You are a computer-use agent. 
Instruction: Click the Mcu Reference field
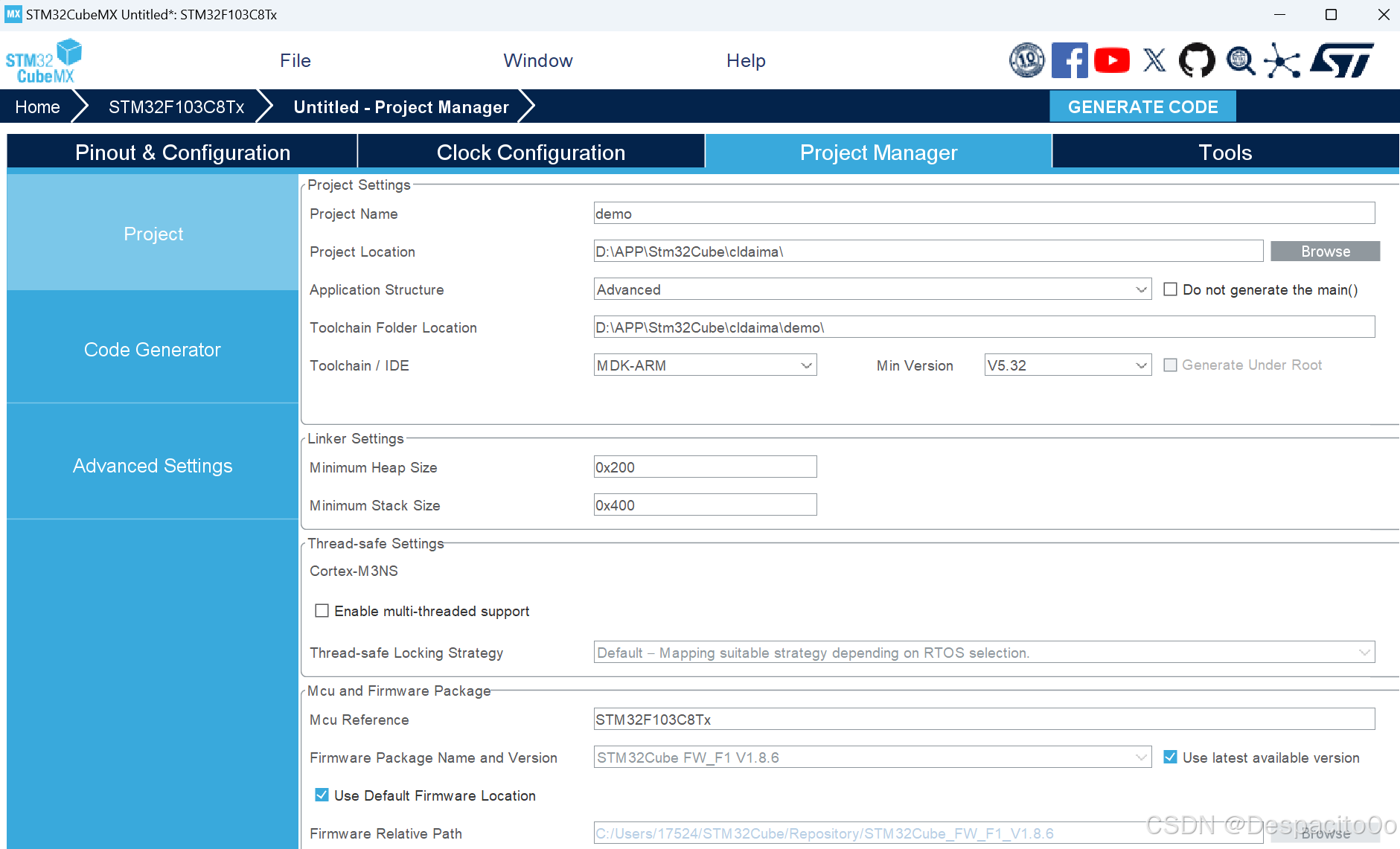point(984,720)
